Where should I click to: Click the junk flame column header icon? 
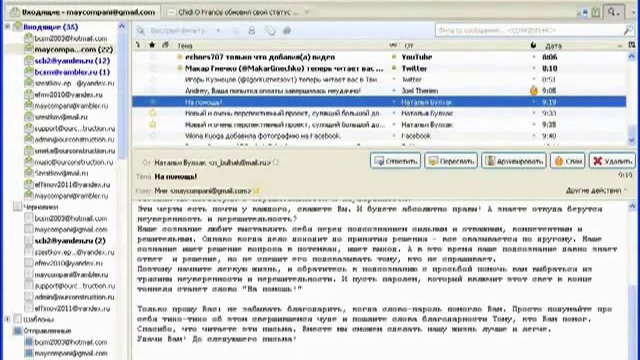(533, 45)
